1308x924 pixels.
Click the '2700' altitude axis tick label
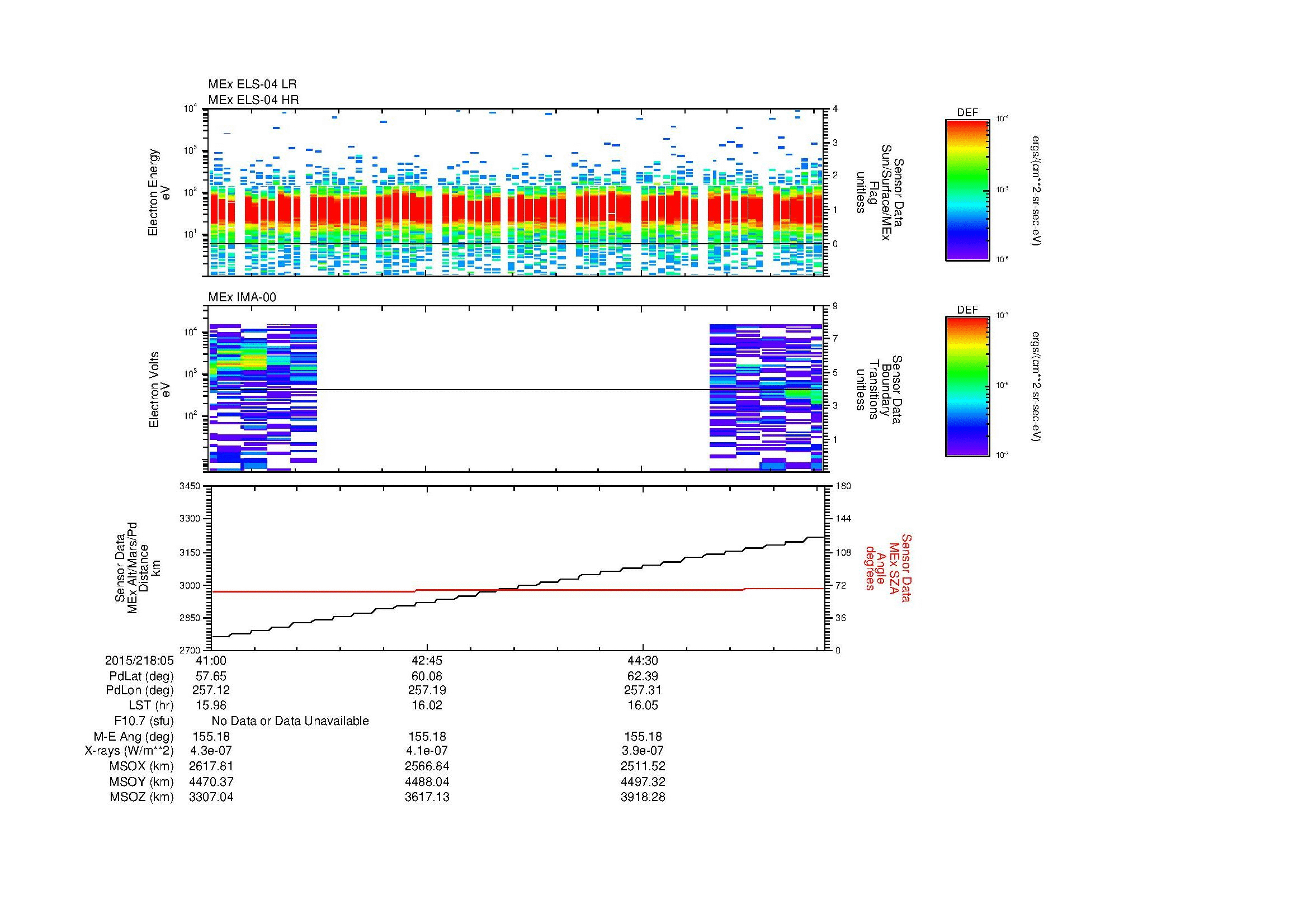[191, 650]
